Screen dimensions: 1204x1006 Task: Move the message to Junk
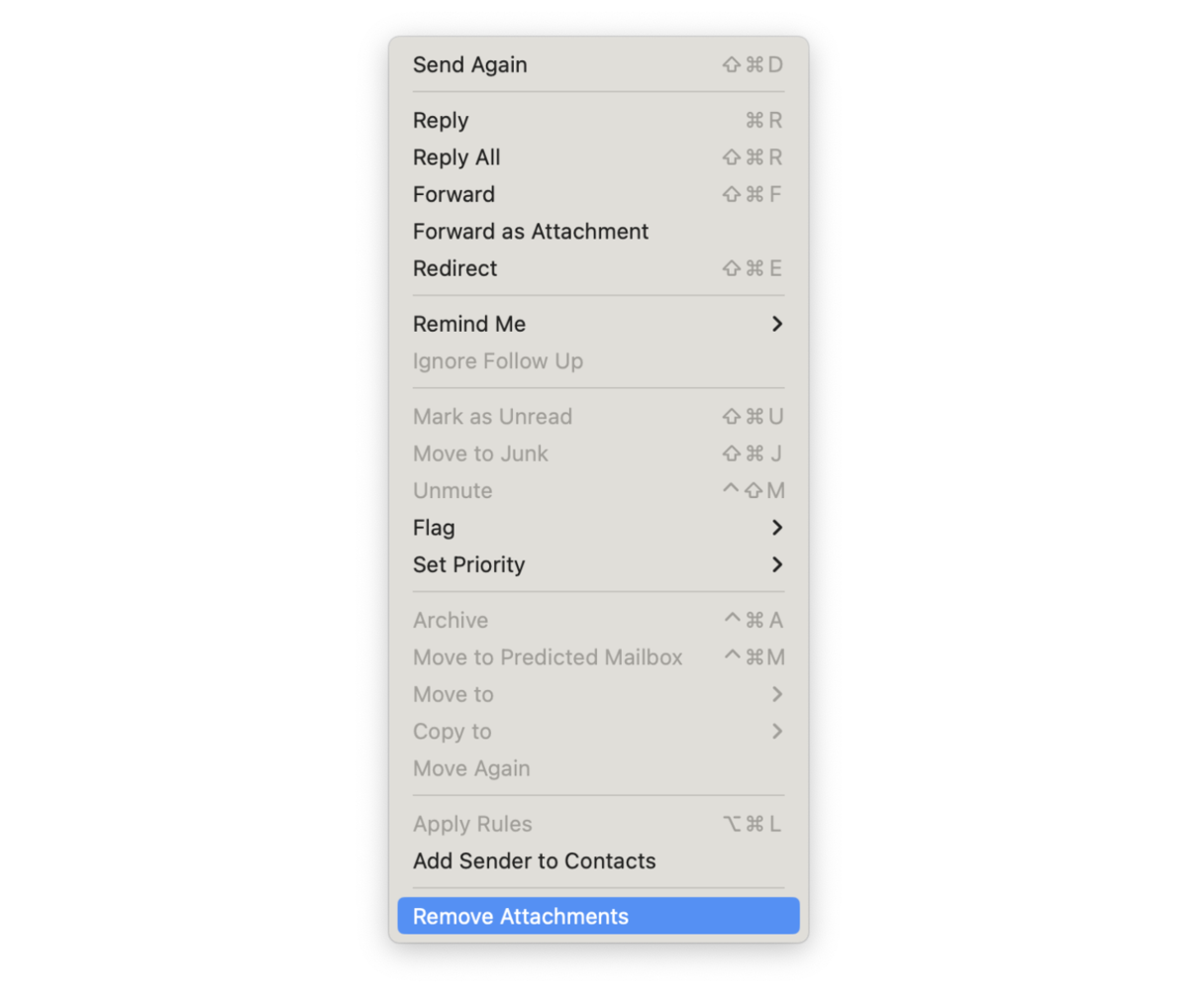pos(480,453)
